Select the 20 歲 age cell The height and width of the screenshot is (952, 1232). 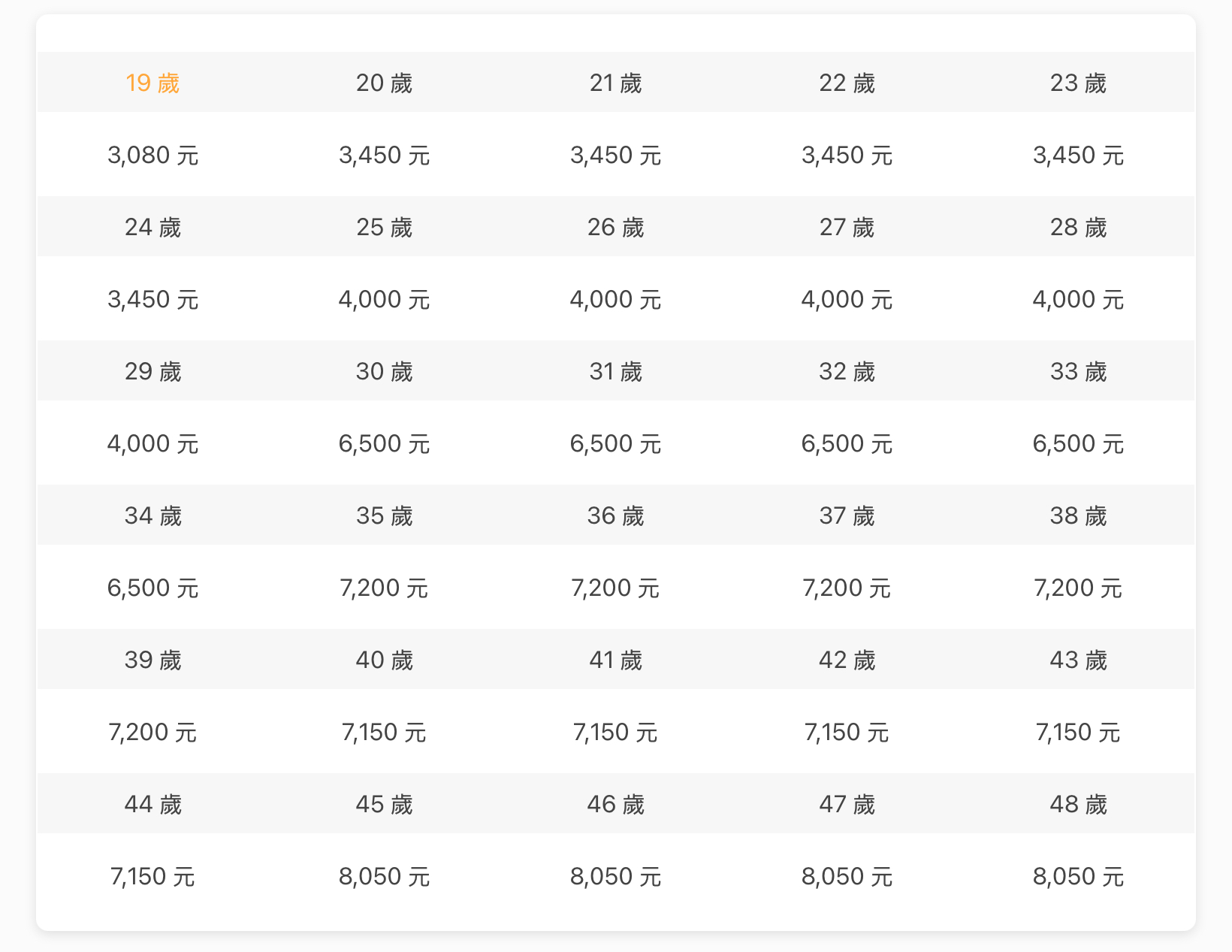click(x=384, y=83)
